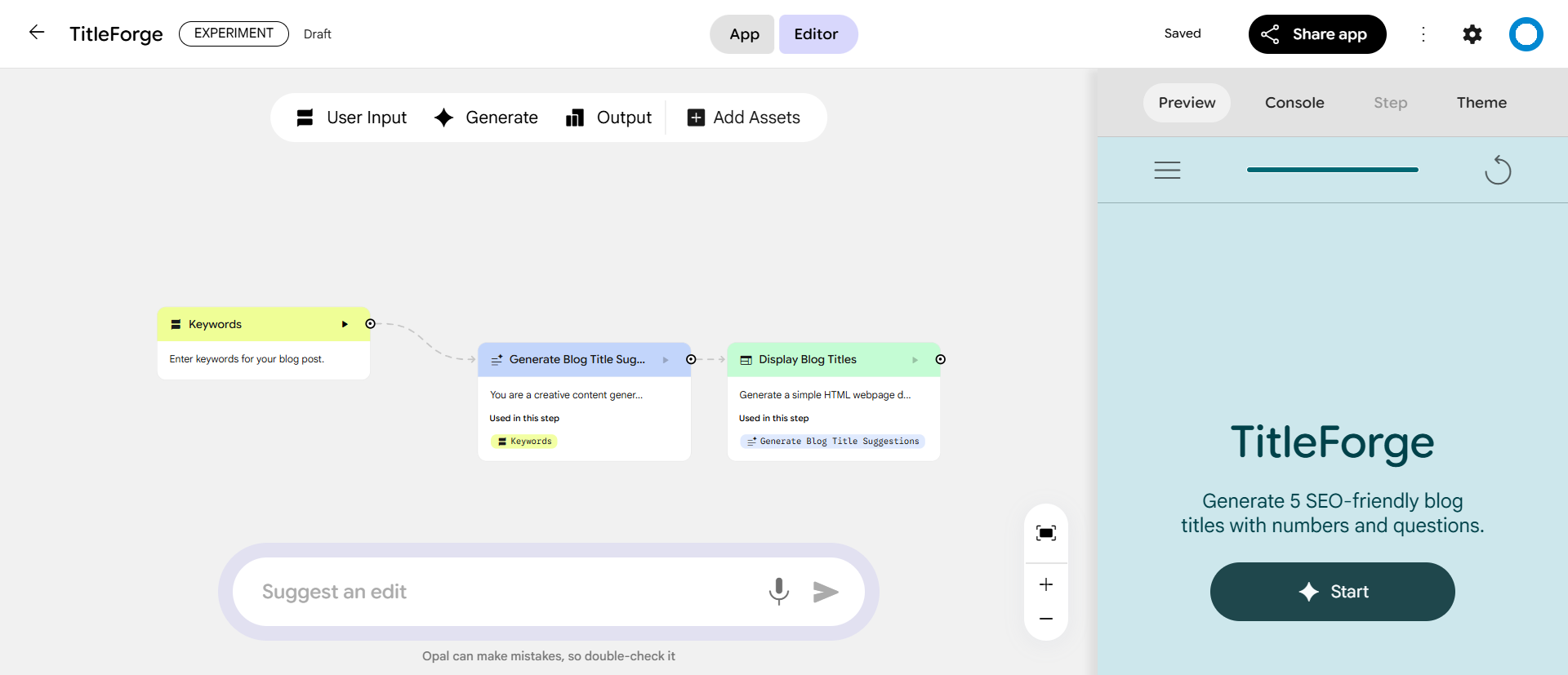The image size is (1568, 675).
Task: Click the Share app button
Action: 1316,34
